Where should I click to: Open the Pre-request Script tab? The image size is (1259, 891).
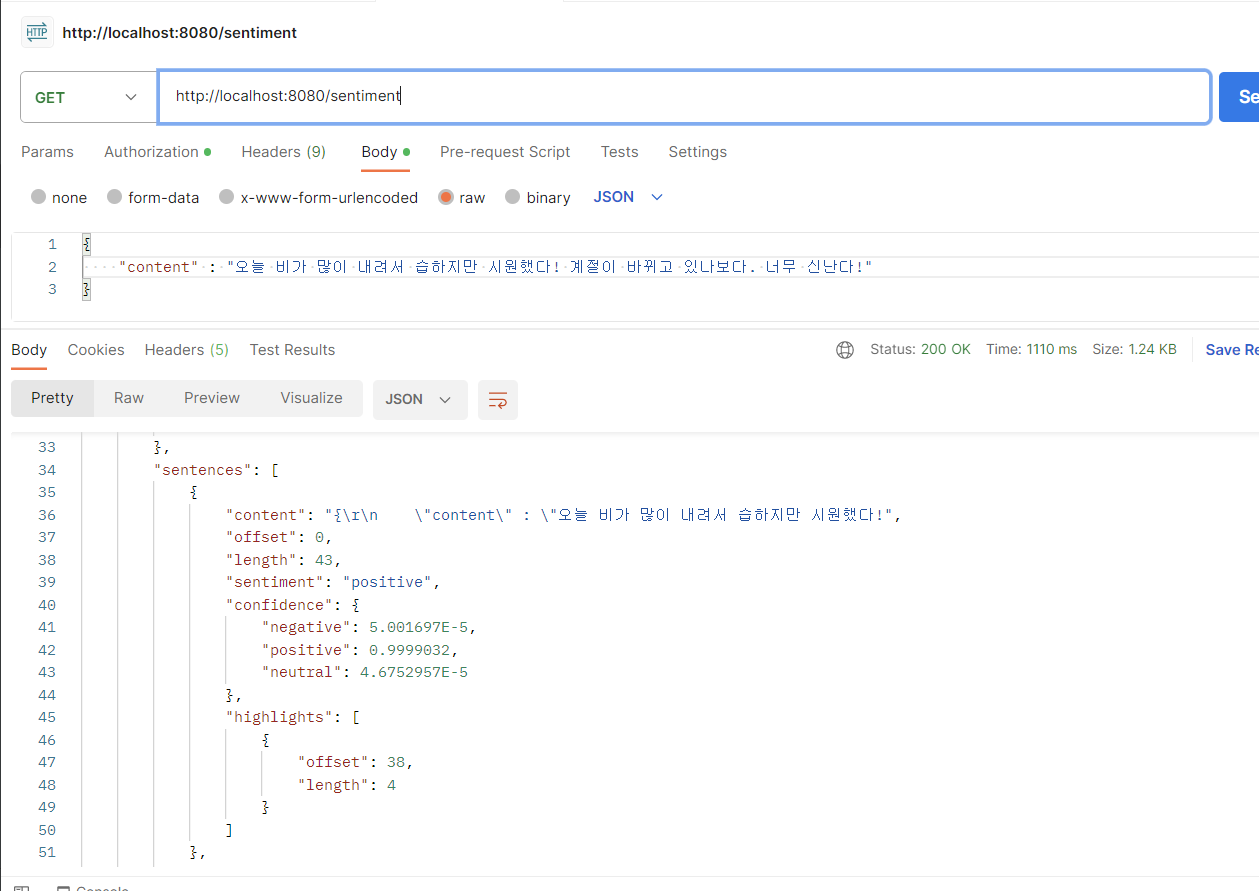(x=505, y=152)
